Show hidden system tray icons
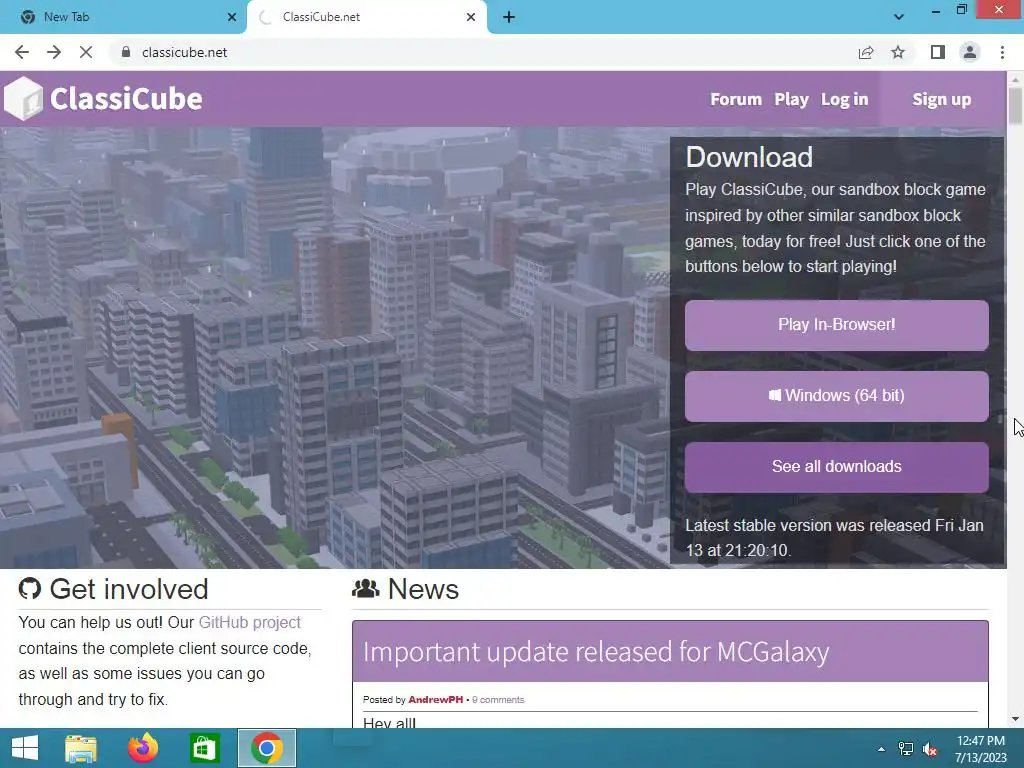The image size is (1024, 768). [881, 749]
